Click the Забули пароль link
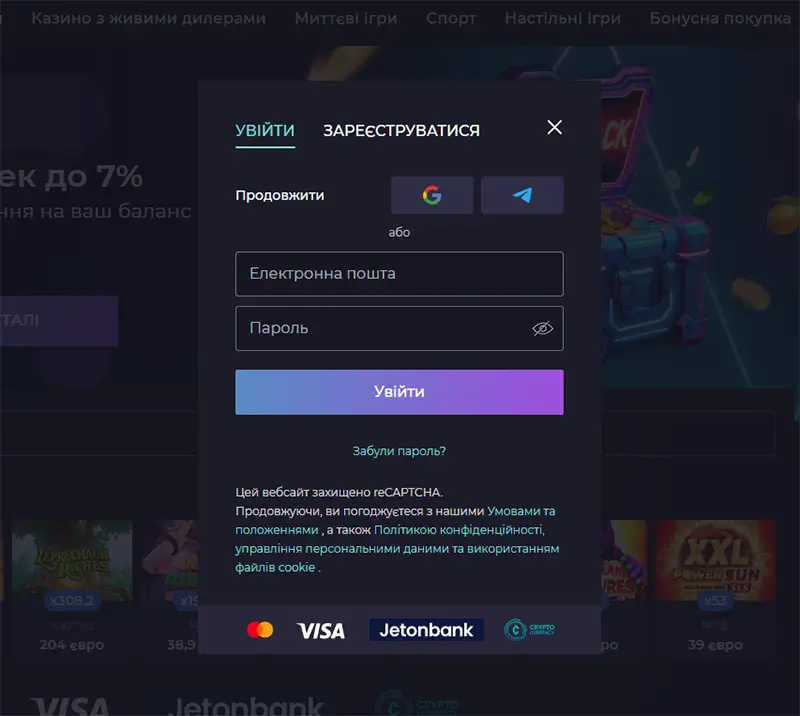The width and height of the screenshot is (800, 716). coord(399,451)
